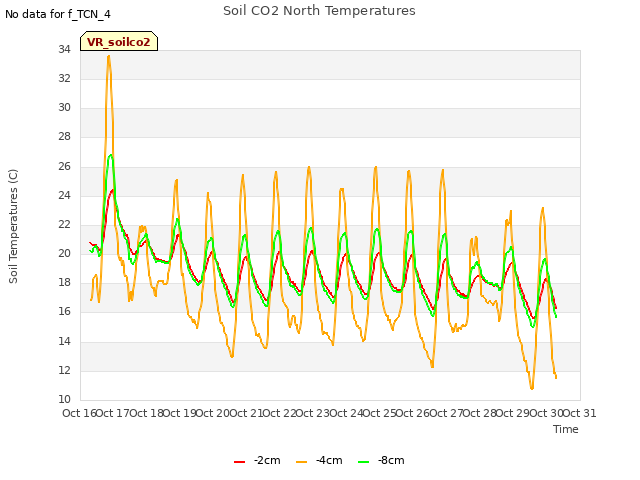Click the chart title Soil CO2 North Temperatures
Viewport: 640px width, 480px height.
(x=319, y=11)
